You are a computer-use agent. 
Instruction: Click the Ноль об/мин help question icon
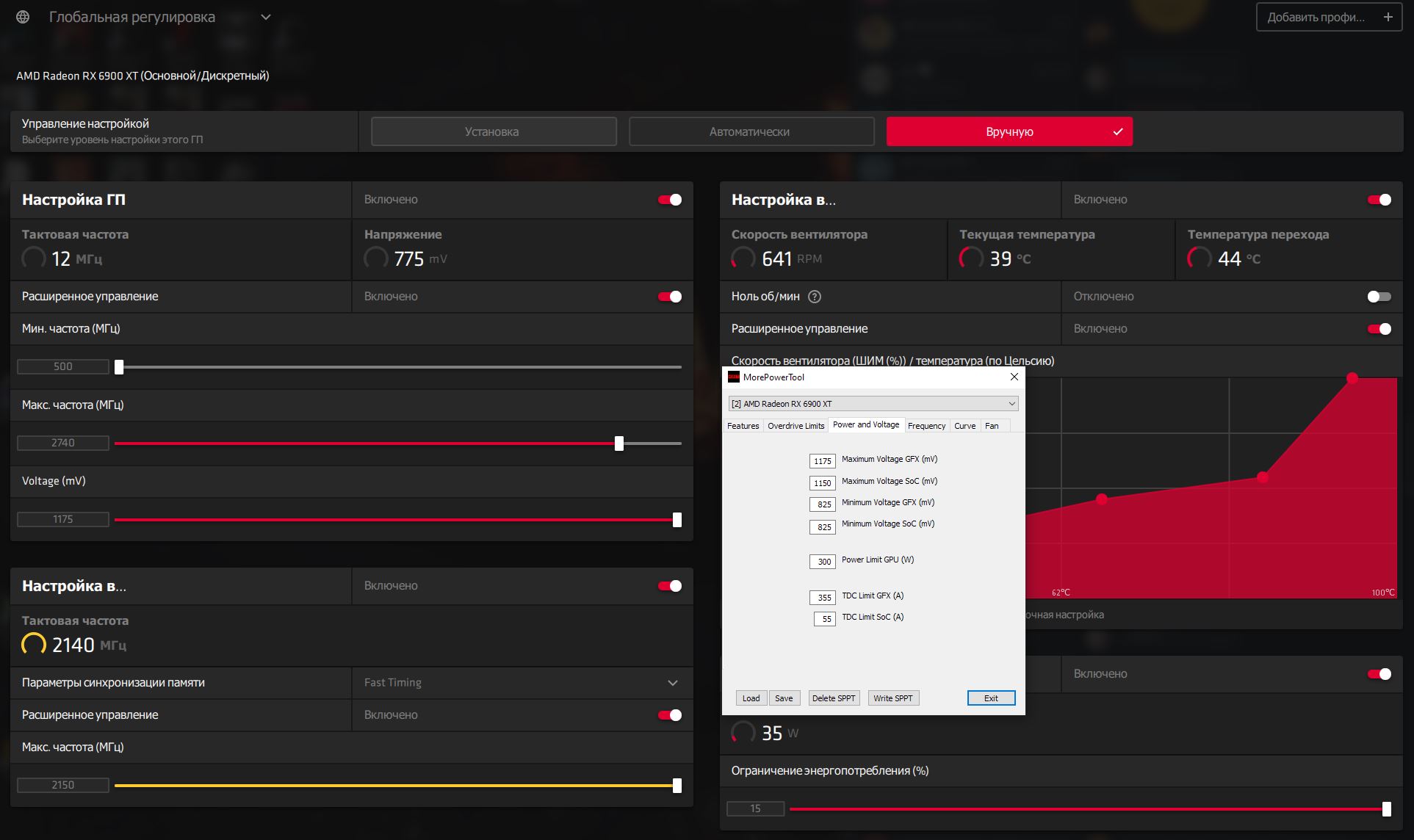click(x=814, y=297)
